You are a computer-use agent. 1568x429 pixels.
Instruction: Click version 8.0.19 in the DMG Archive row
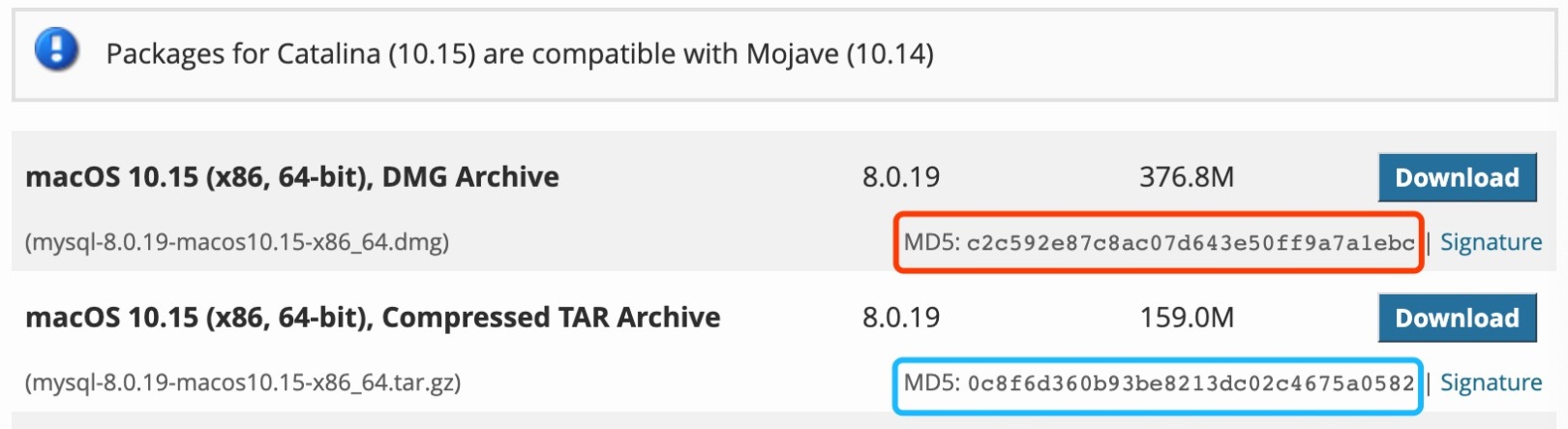[x=901, y=177]
